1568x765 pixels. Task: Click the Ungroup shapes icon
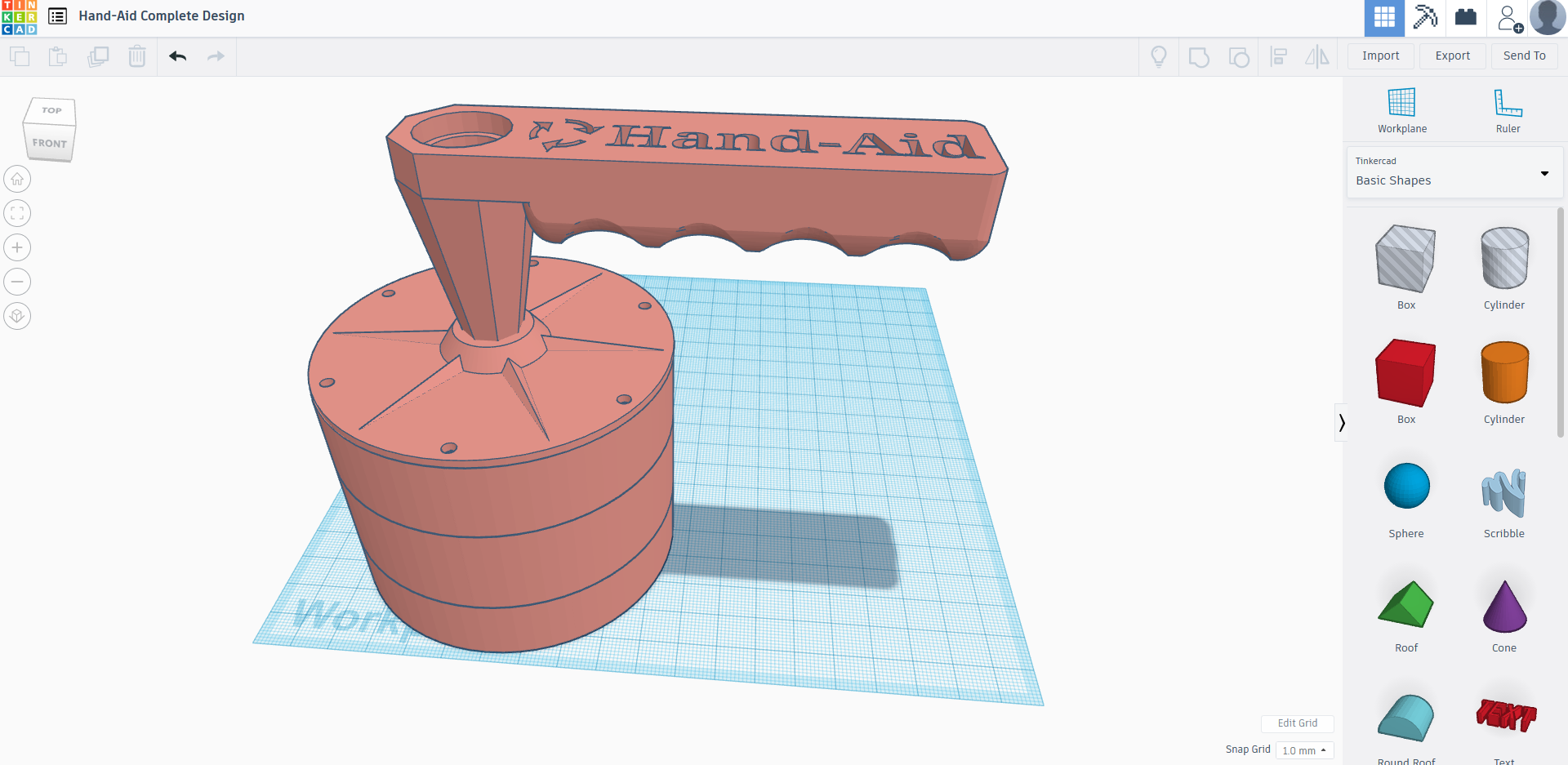point(1239,57)
